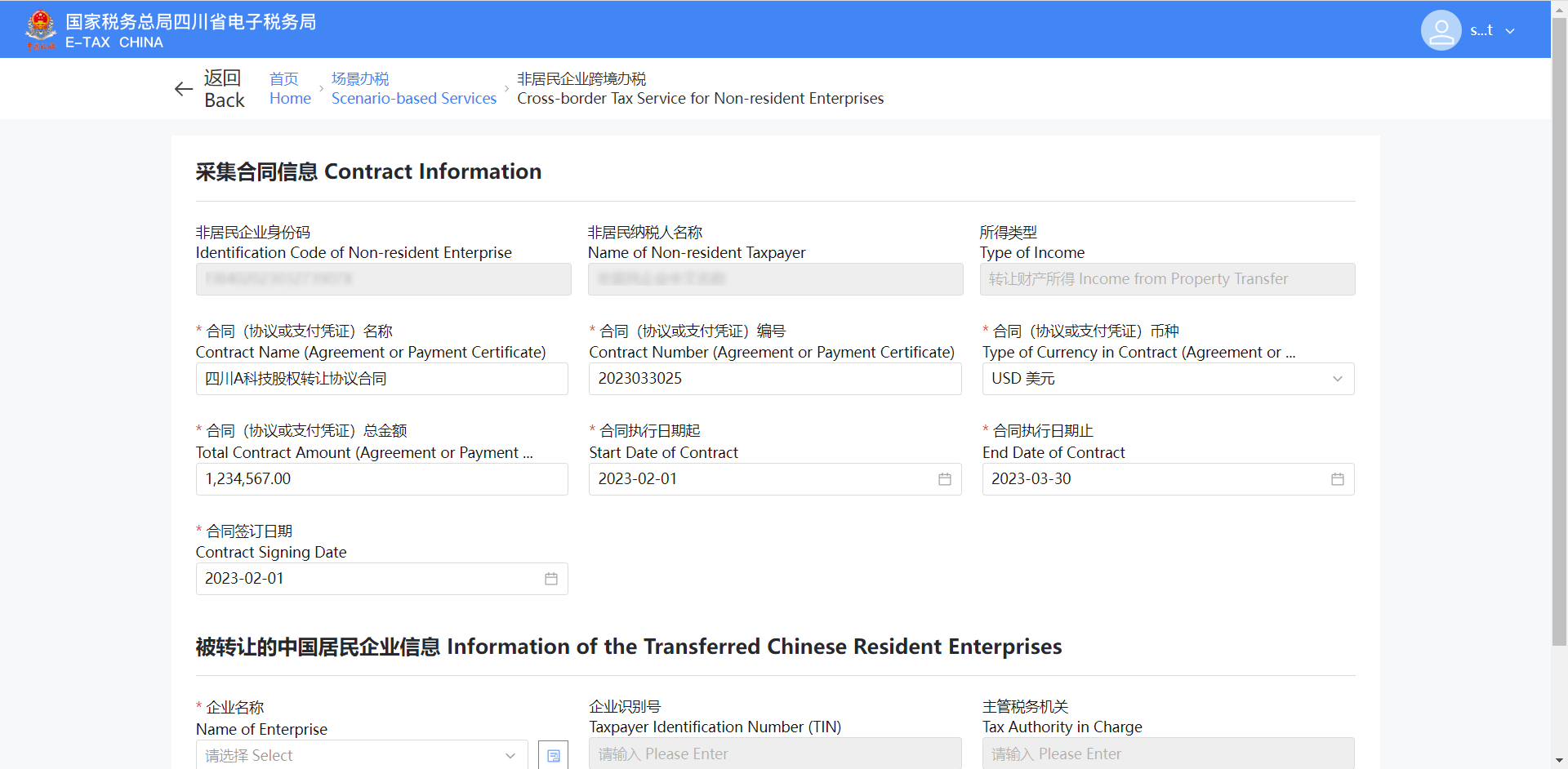The height and width of the screenshot is (769, 1568).
Task: Click the lookup icon beside Name of Enterprise
Action: click(553, 755)
